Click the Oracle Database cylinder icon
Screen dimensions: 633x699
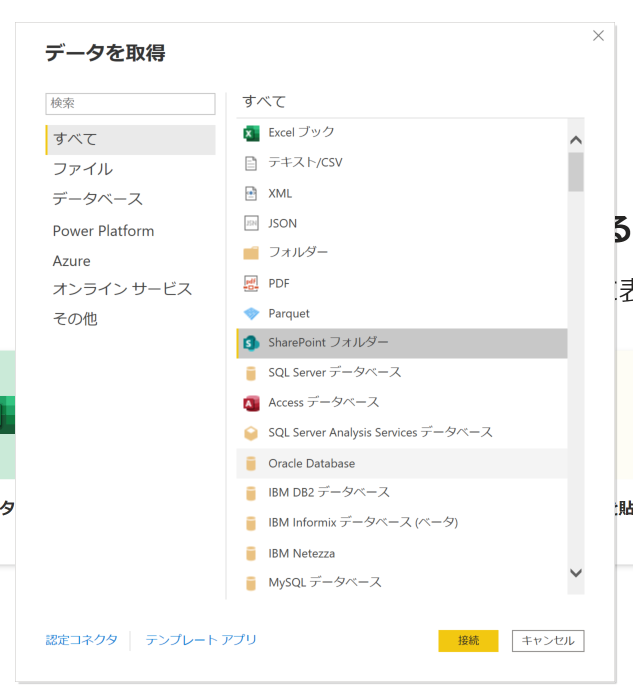click(251, 464)
